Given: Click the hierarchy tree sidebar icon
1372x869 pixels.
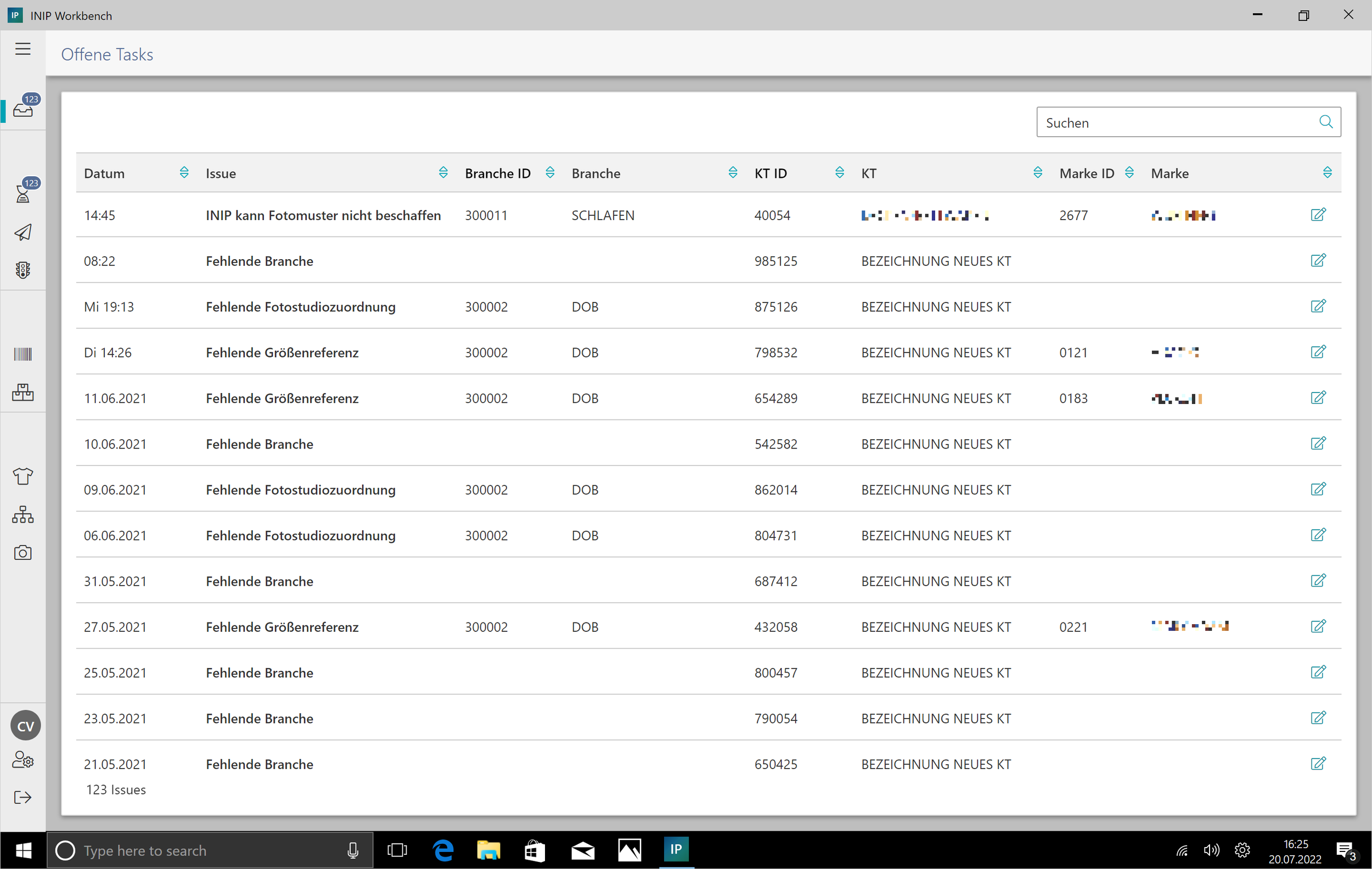Looking at the screenshot, I should point(23,514).
